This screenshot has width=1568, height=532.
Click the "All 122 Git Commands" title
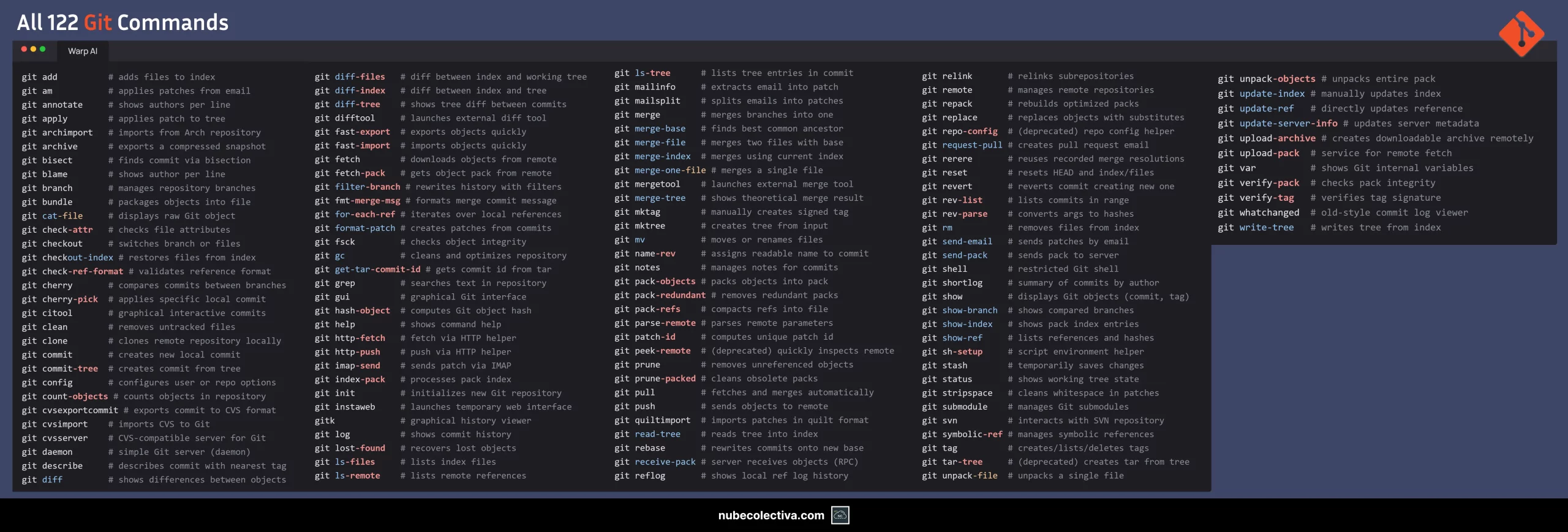[123, 23]
